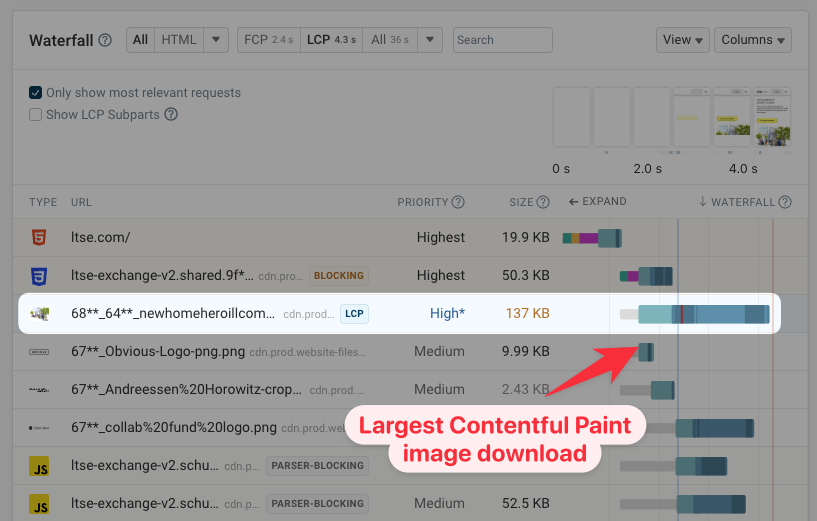Click the BLOCKING badge
The width and height of the screenshot is (817, 521).
pos(339,276)
